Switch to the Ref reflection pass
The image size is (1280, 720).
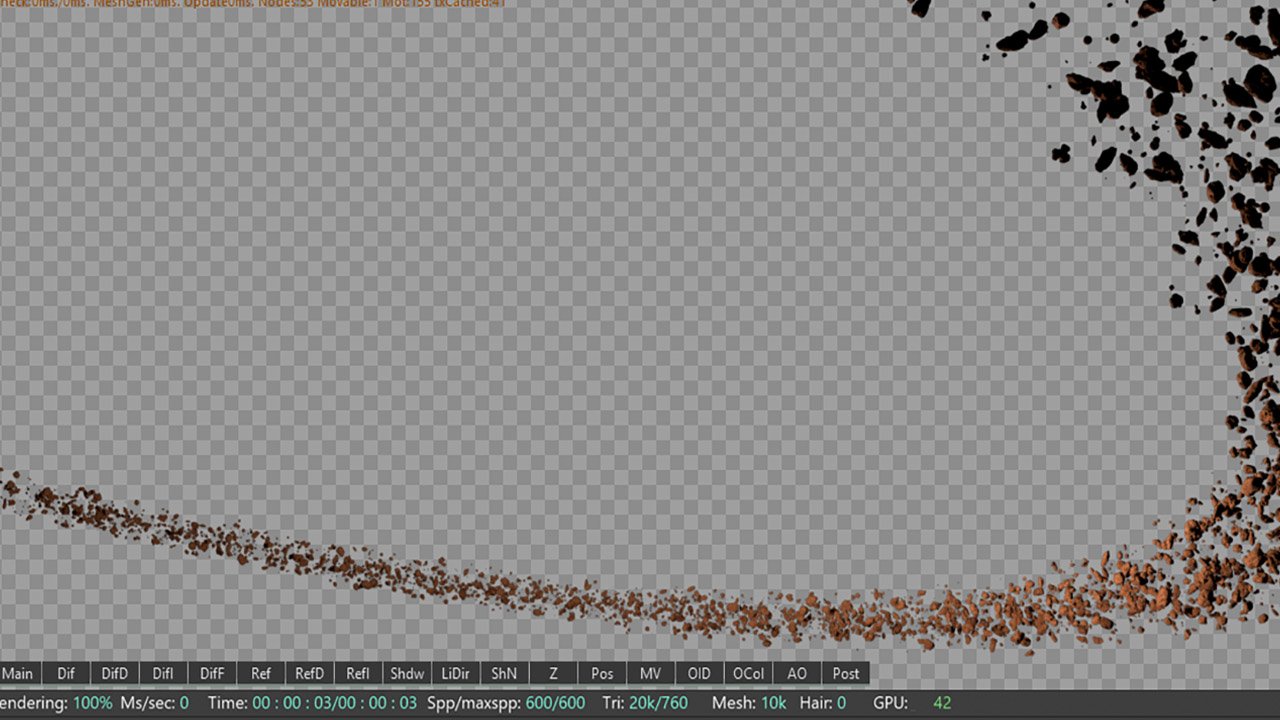tap(261, 674)
